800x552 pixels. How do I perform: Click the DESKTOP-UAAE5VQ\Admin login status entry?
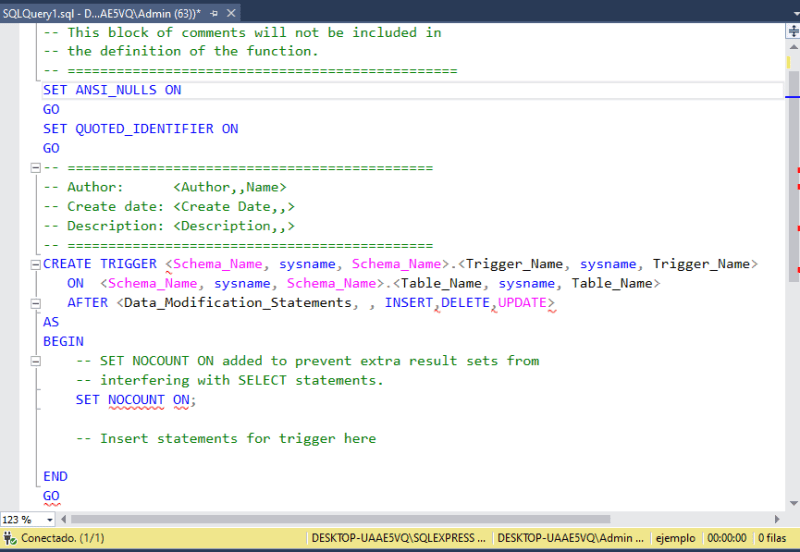[570, 538]
